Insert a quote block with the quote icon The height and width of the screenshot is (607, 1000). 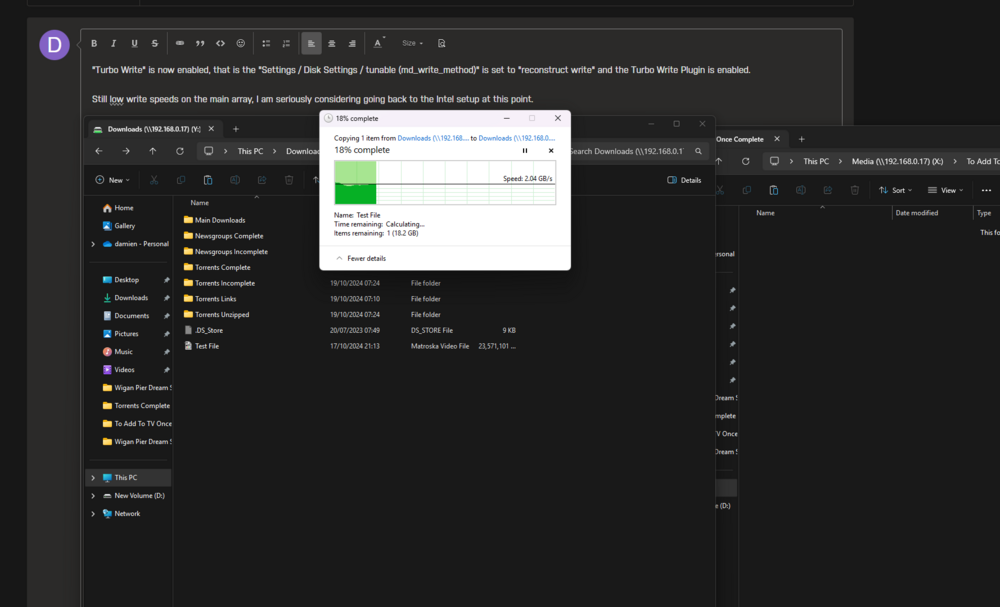[x=200, y=43]
